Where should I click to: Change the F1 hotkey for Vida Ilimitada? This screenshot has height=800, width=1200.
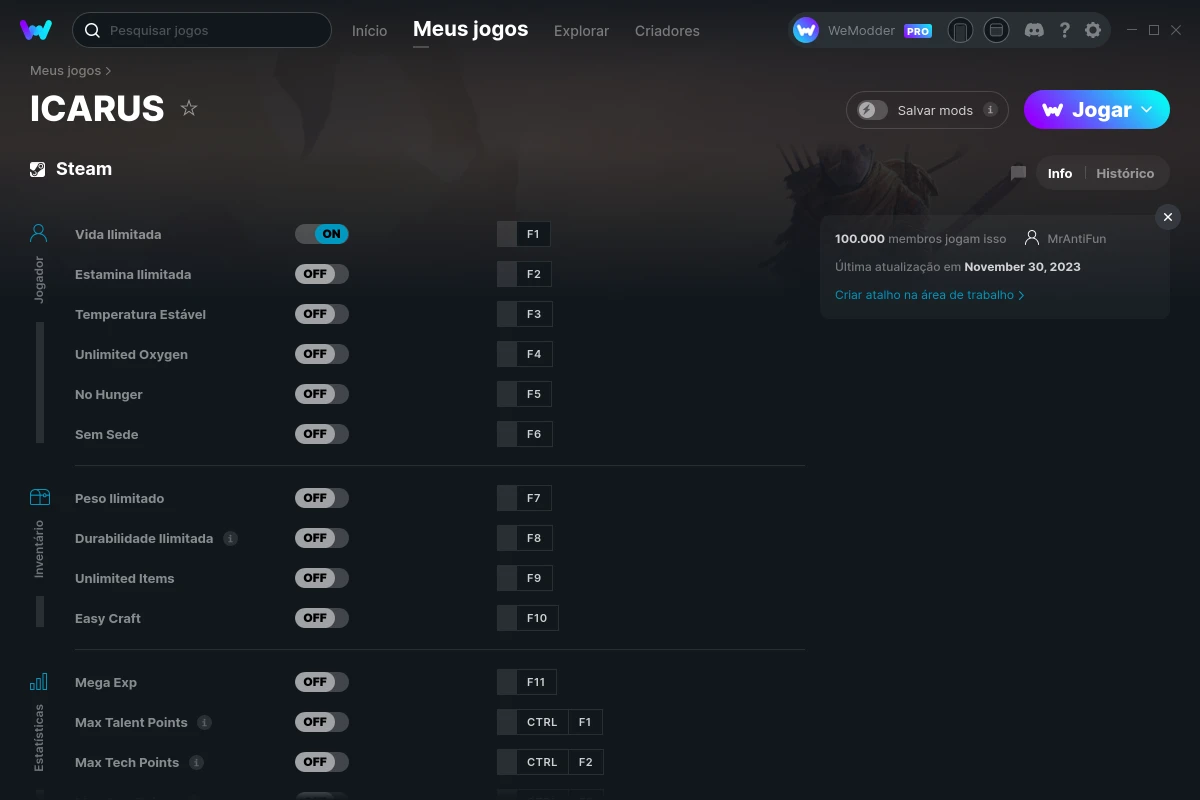[524, 234]
